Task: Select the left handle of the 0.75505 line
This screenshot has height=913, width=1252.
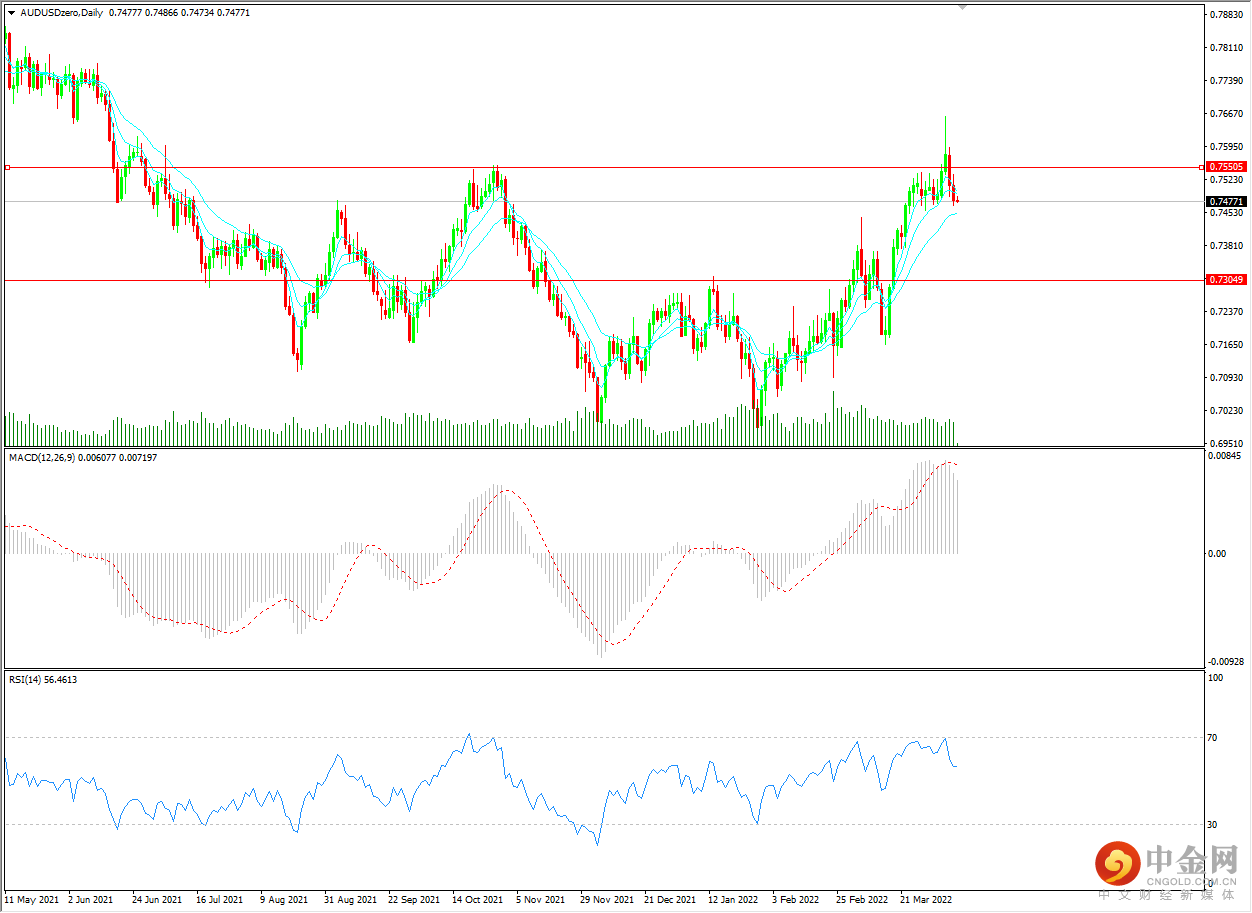Action: pyautogui.click(x=7, y=167)
